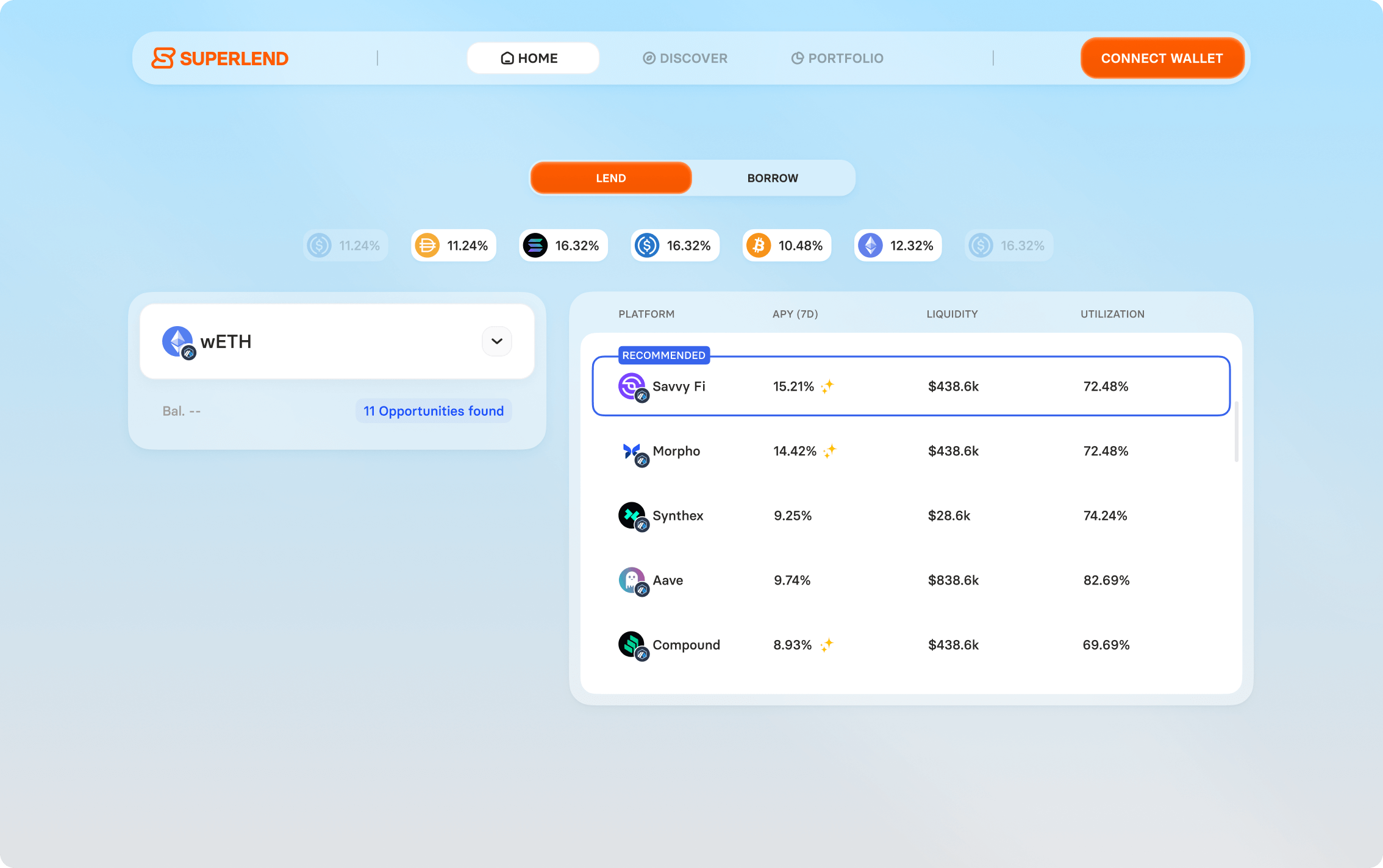Click the wETH token icon
The image size is (1383, 868).
(178, 342)
